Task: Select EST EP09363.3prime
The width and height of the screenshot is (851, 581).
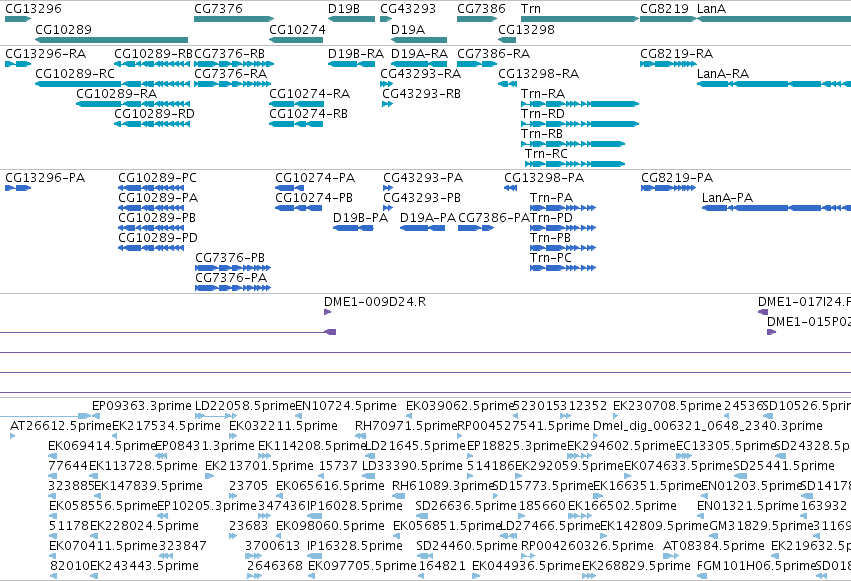Action: pos(96,416)
